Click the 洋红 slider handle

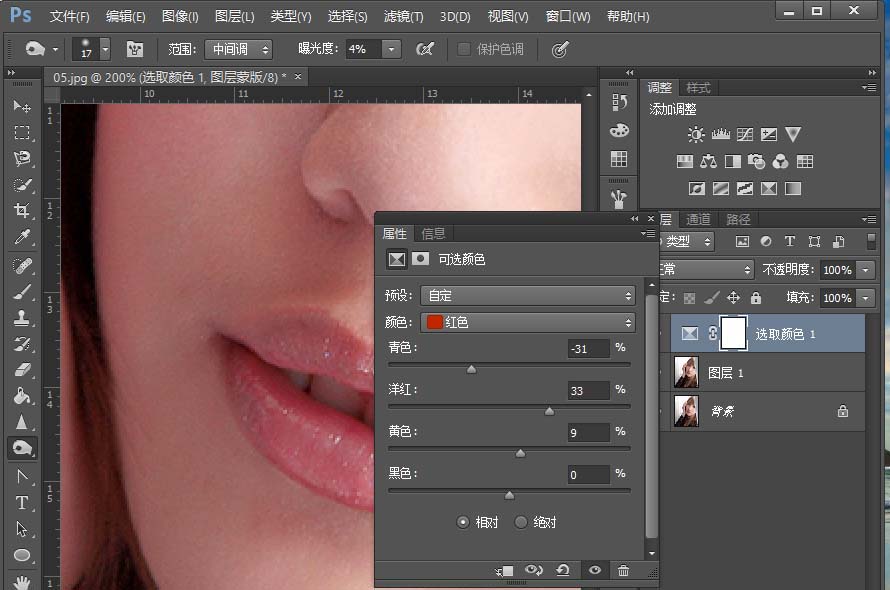(549, 411)
